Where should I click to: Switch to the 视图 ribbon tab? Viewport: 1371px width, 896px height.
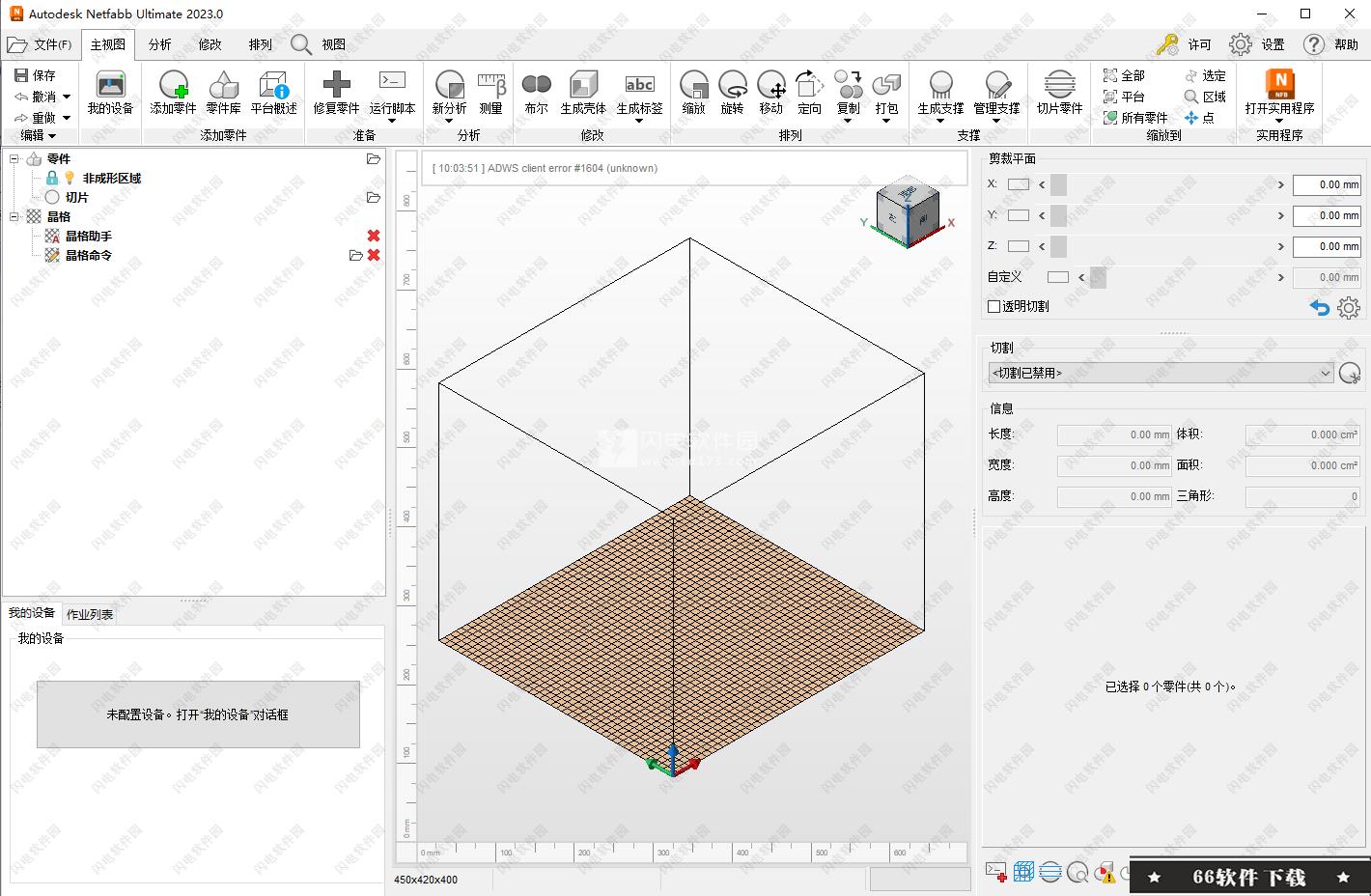coord(334,44)
